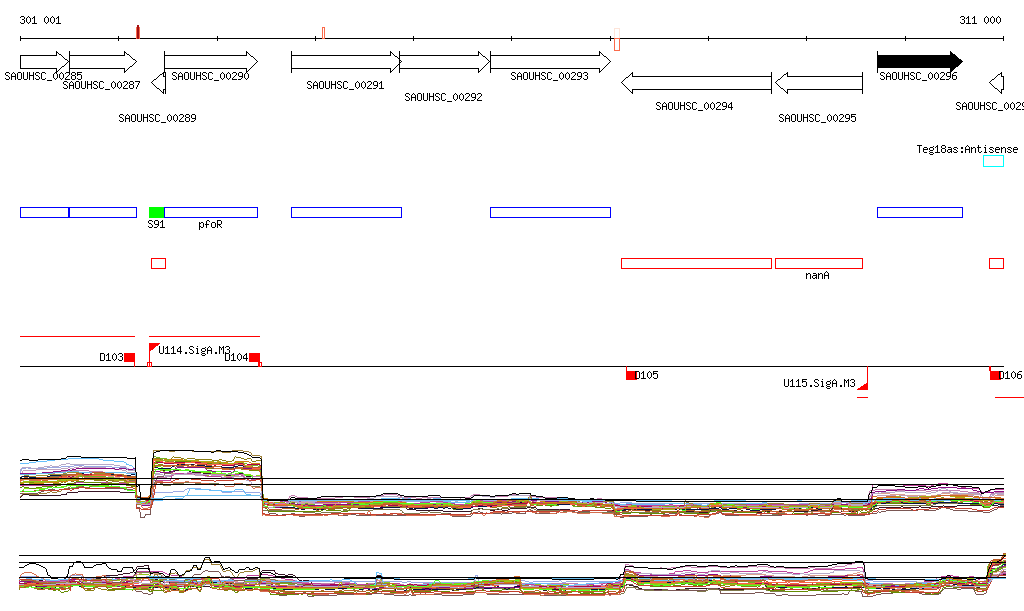Select the SAOUHSC_00292 gene arrow
This screenshot has width=1024, height=611.
point(445,62)
